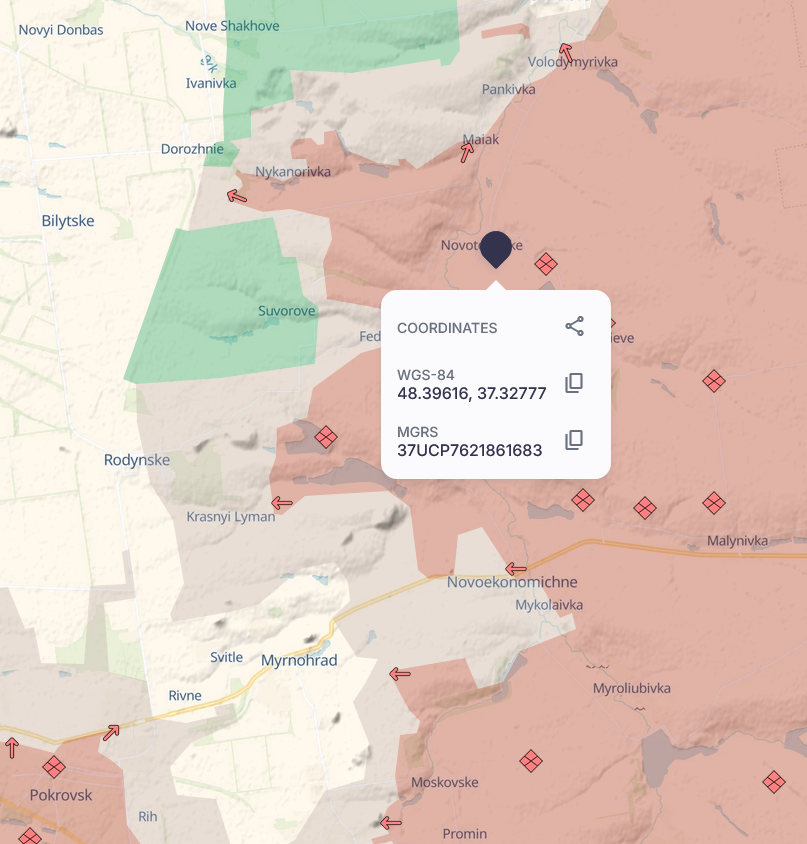Image resolution: width=807 pixels, height=844 pixels.
Task: Click the share icon in Coordinates popup
Action: (574, 326)
